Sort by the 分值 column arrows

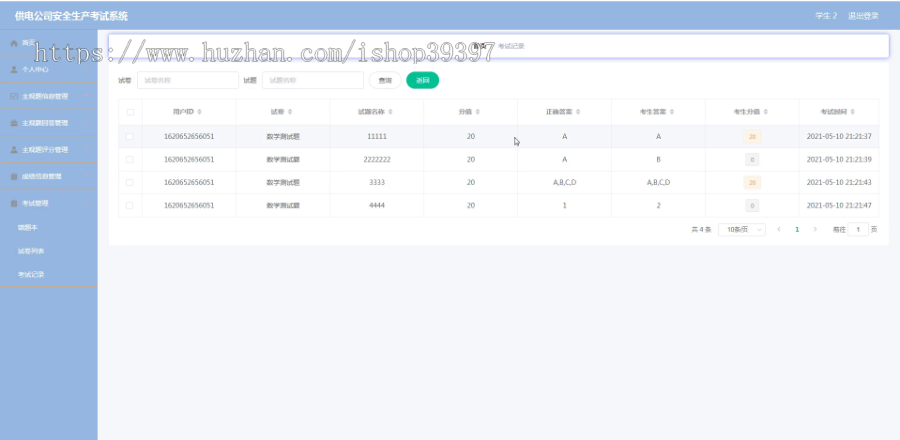(478, 112)
